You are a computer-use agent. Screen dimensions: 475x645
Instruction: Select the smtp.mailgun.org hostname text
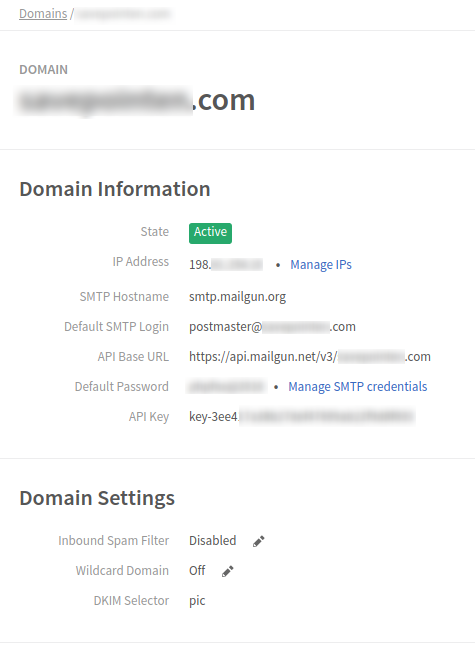pyautogui.click(x=237, y=297)
